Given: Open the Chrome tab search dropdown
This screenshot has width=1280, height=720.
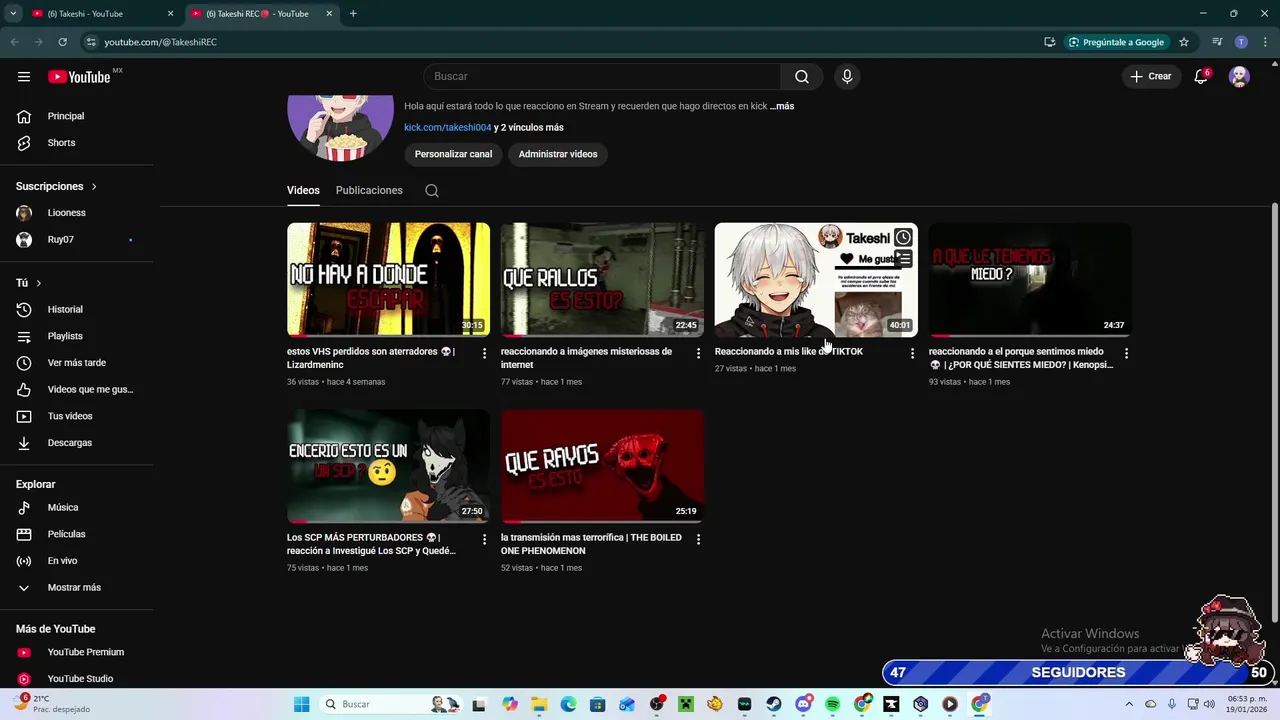Looking at the screenshot, I should (13, 14).
